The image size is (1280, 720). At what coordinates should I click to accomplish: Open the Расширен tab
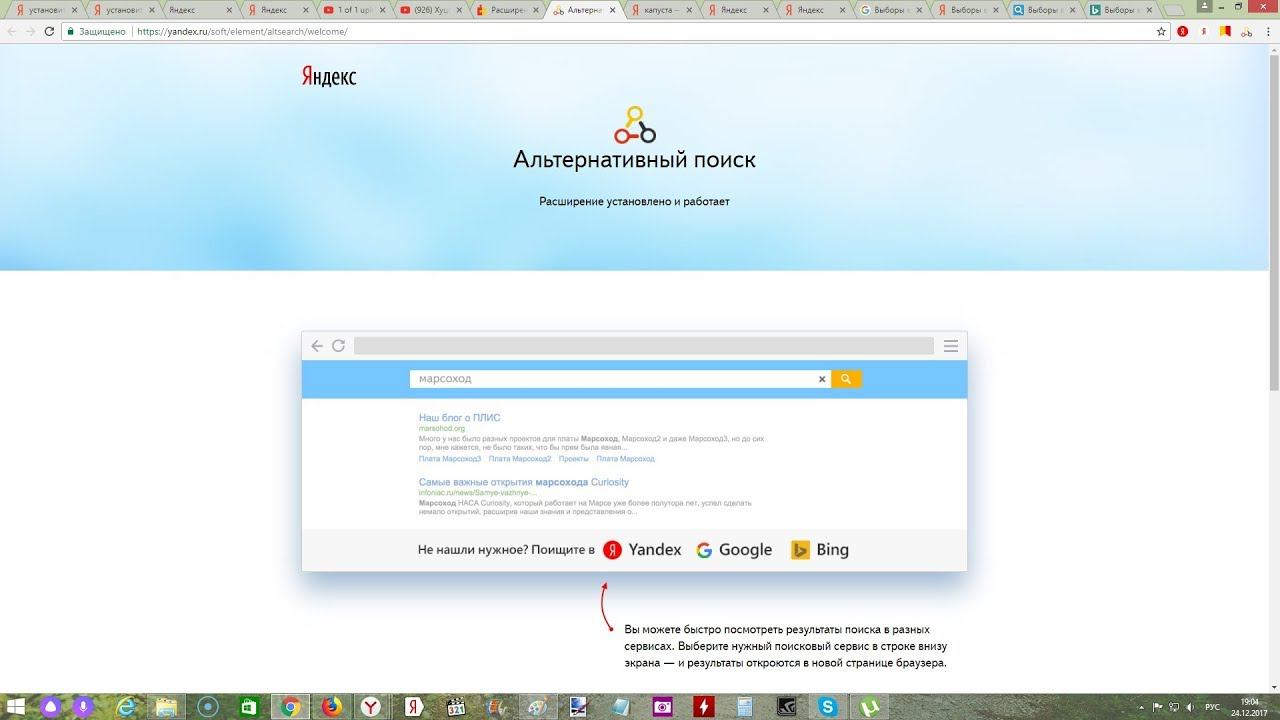[x=507, y=10]
